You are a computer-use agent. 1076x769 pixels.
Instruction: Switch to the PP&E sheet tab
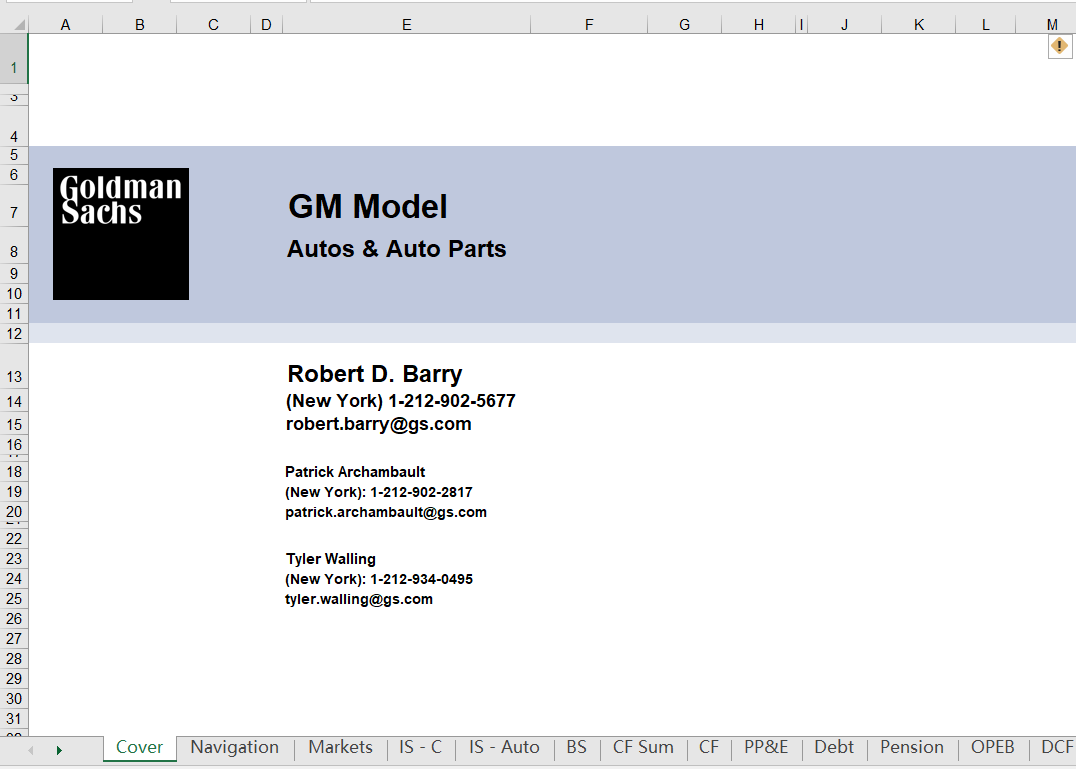click(766, 748)
